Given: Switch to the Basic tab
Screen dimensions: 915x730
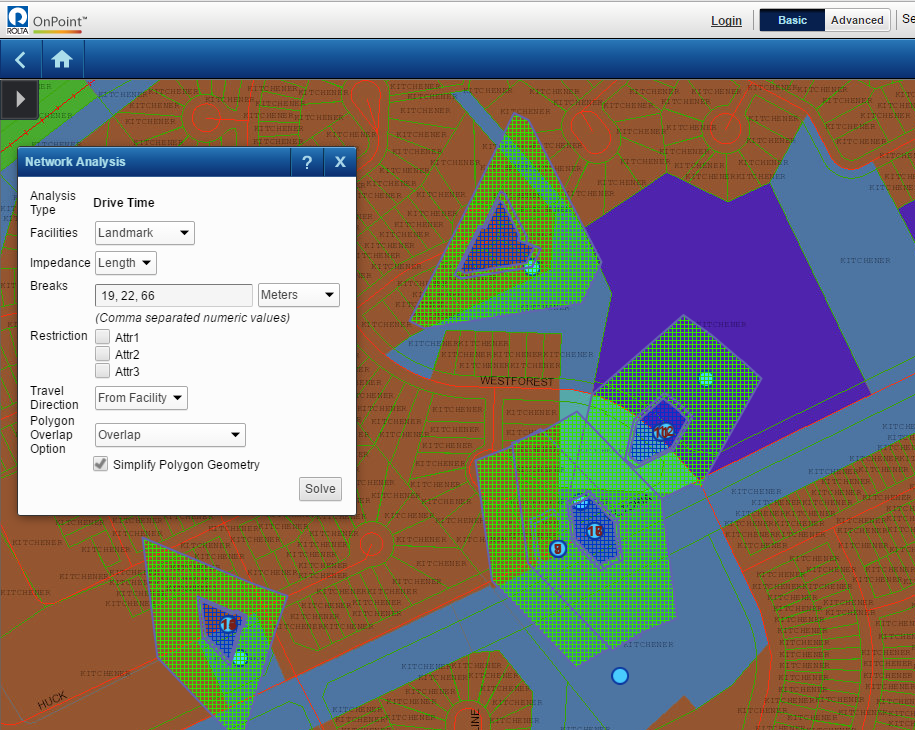Looking at the screenshot, I should [x=792, y=20].
